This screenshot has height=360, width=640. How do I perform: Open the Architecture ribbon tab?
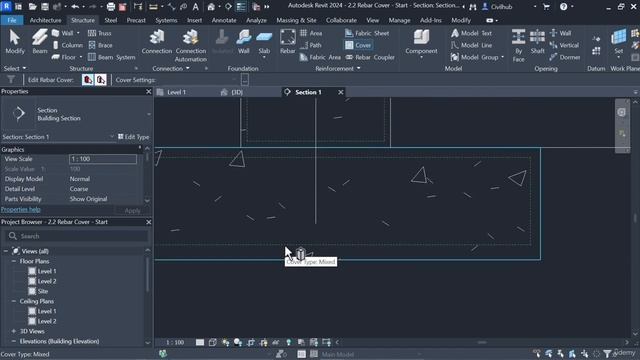(x=45, y=20)
